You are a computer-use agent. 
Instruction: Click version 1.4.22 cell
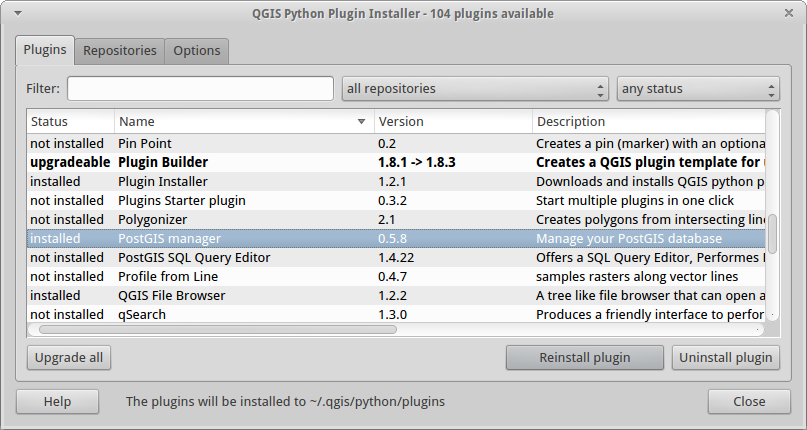pos(396,257)
